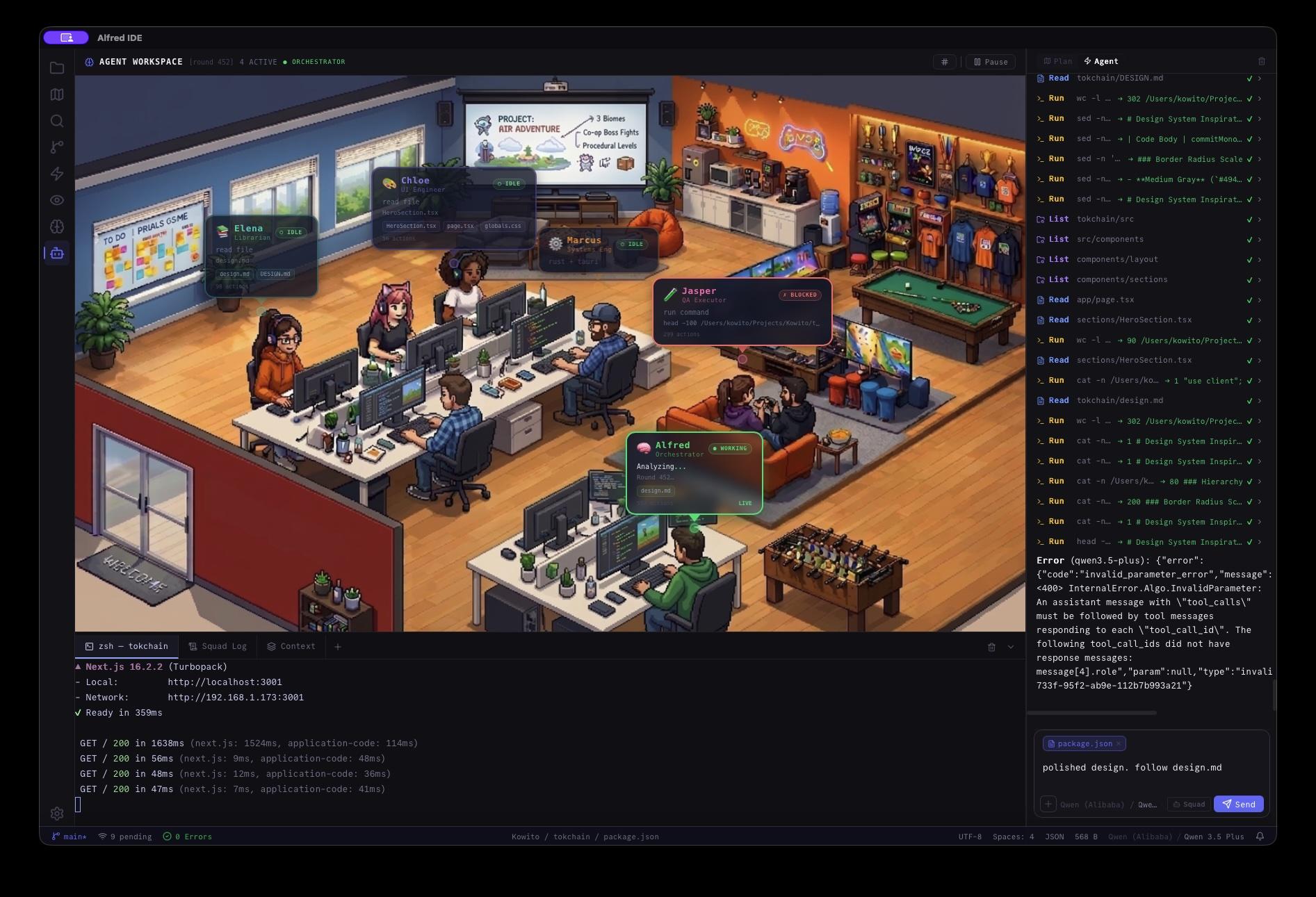The height and width of the screenshot is (897, 1316).
Task: Open the file explorer folder icon
Action: [x=57, y=68]
